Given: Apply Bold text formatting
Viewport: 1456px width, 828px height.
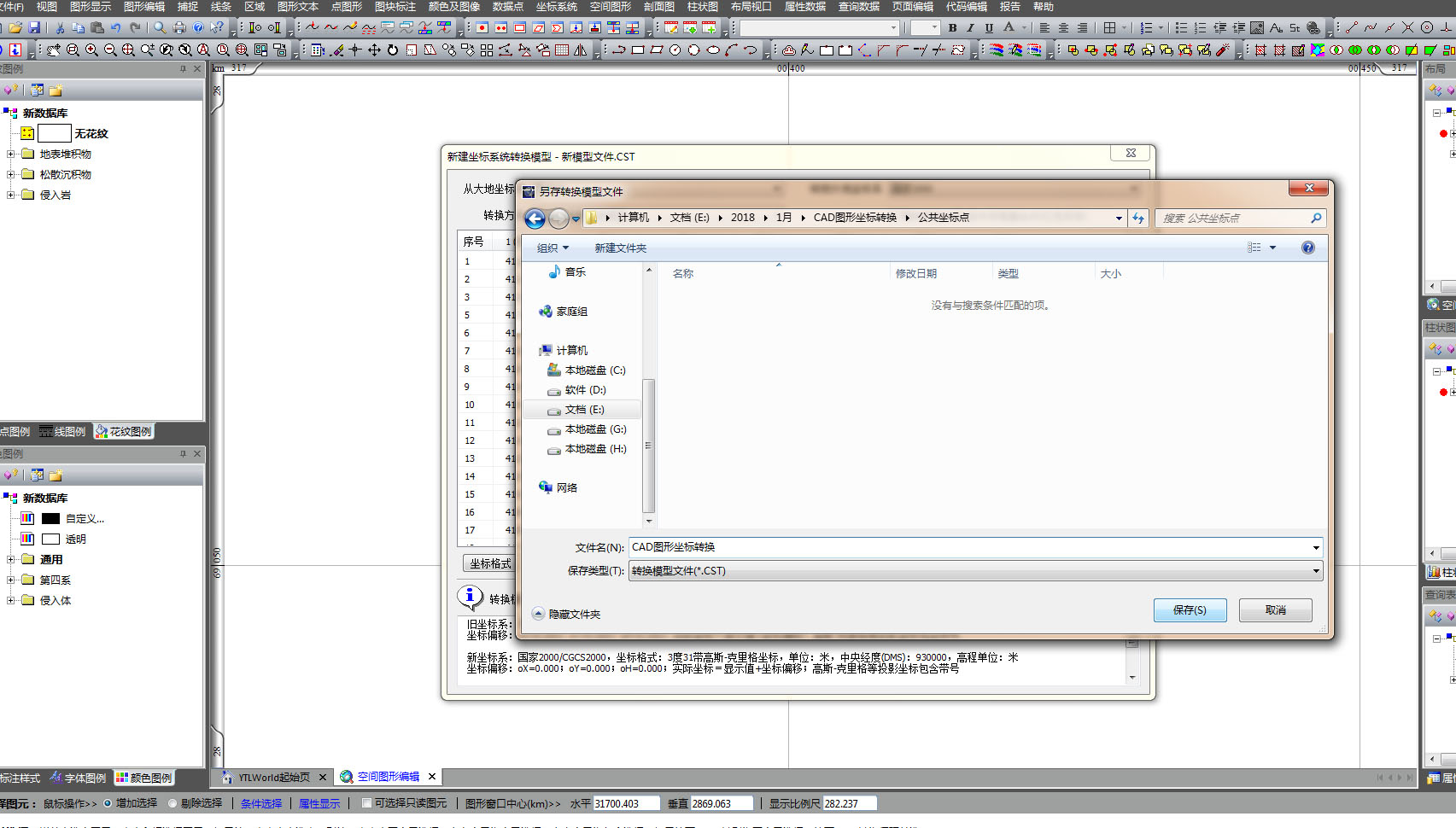Looking at the screenshot, I should (x=953, y=28).
